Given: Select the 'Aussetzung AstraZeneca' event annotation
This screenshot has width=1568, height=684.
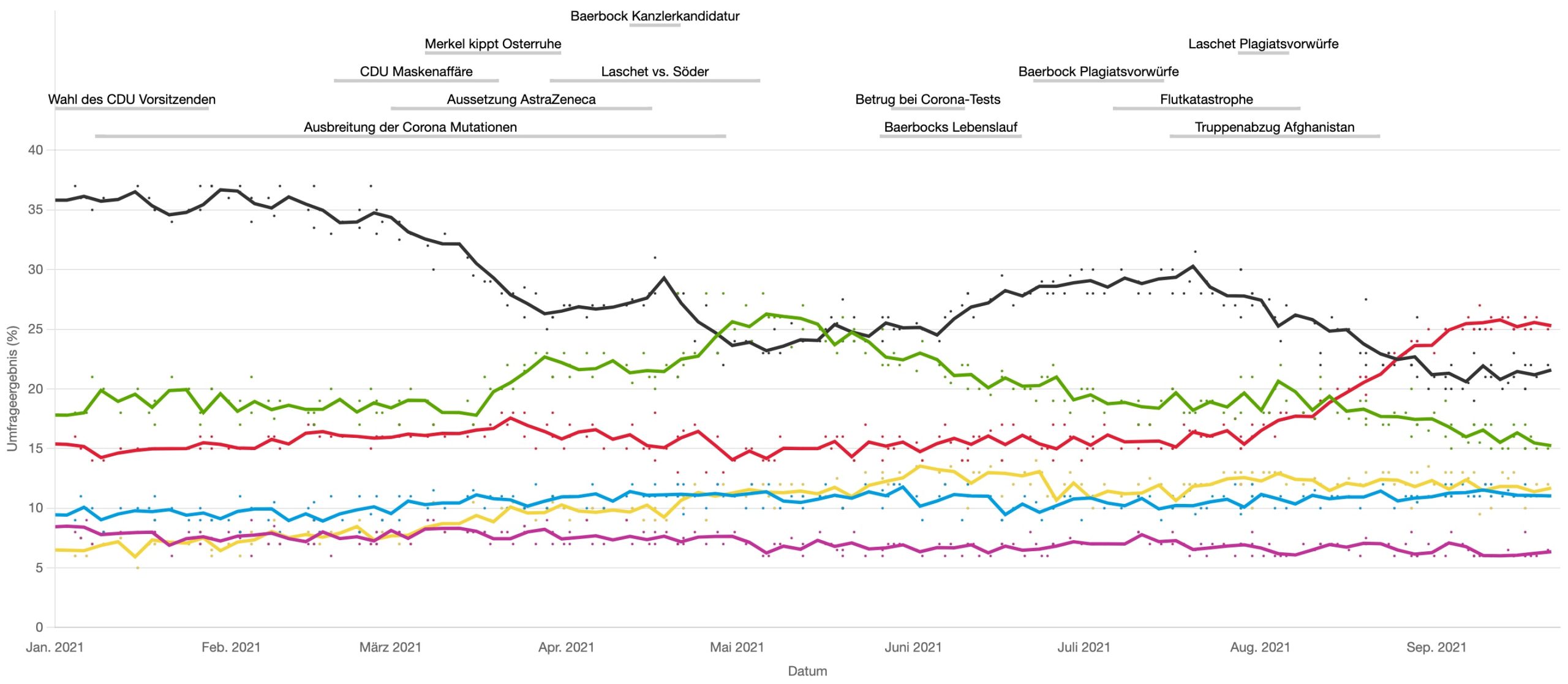Looking at the screenshot, I should click(x=521, y=99).
